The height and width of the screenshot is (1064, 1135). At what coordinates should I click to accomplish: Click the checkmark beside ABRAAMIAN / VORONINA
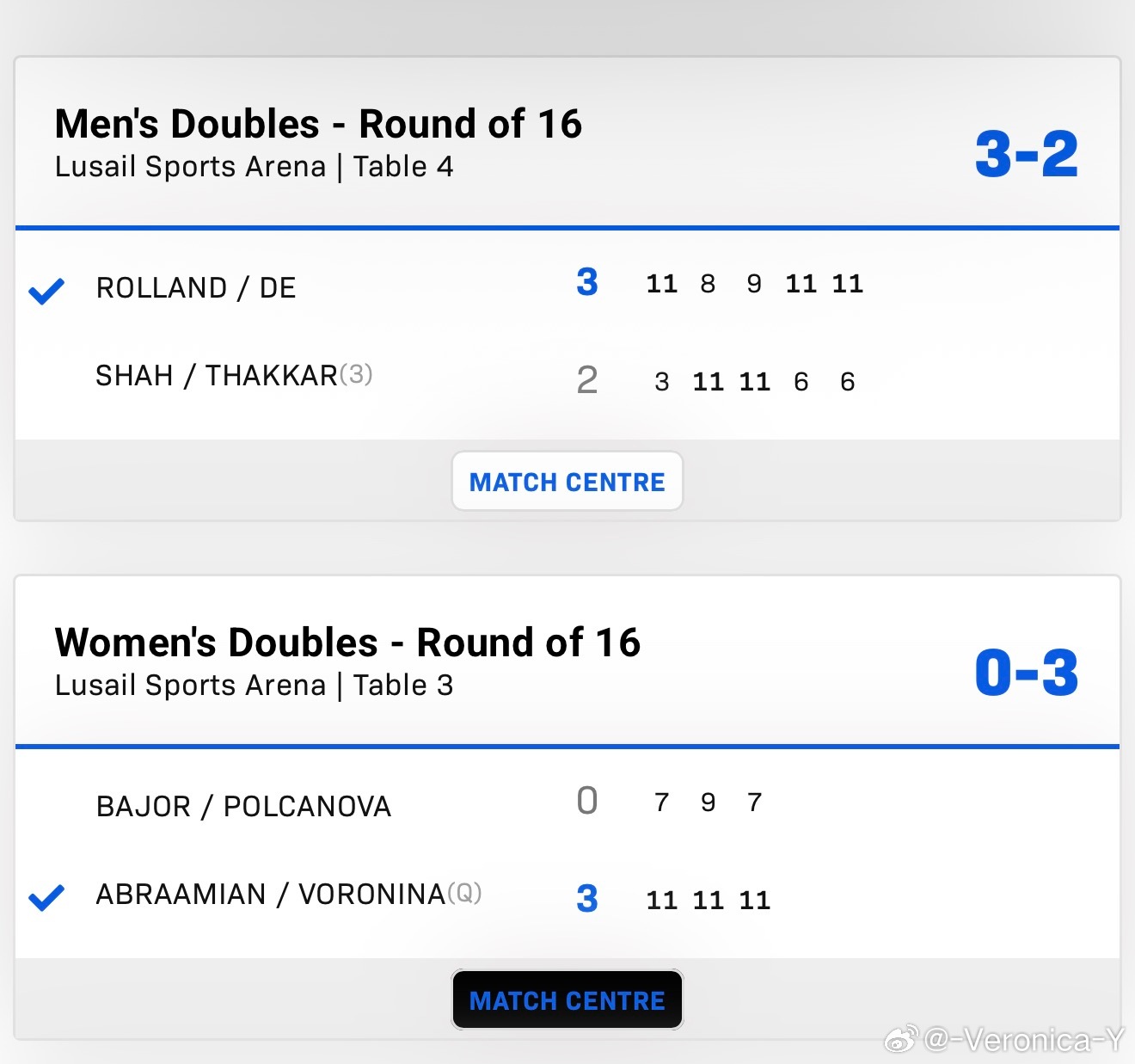46,897
